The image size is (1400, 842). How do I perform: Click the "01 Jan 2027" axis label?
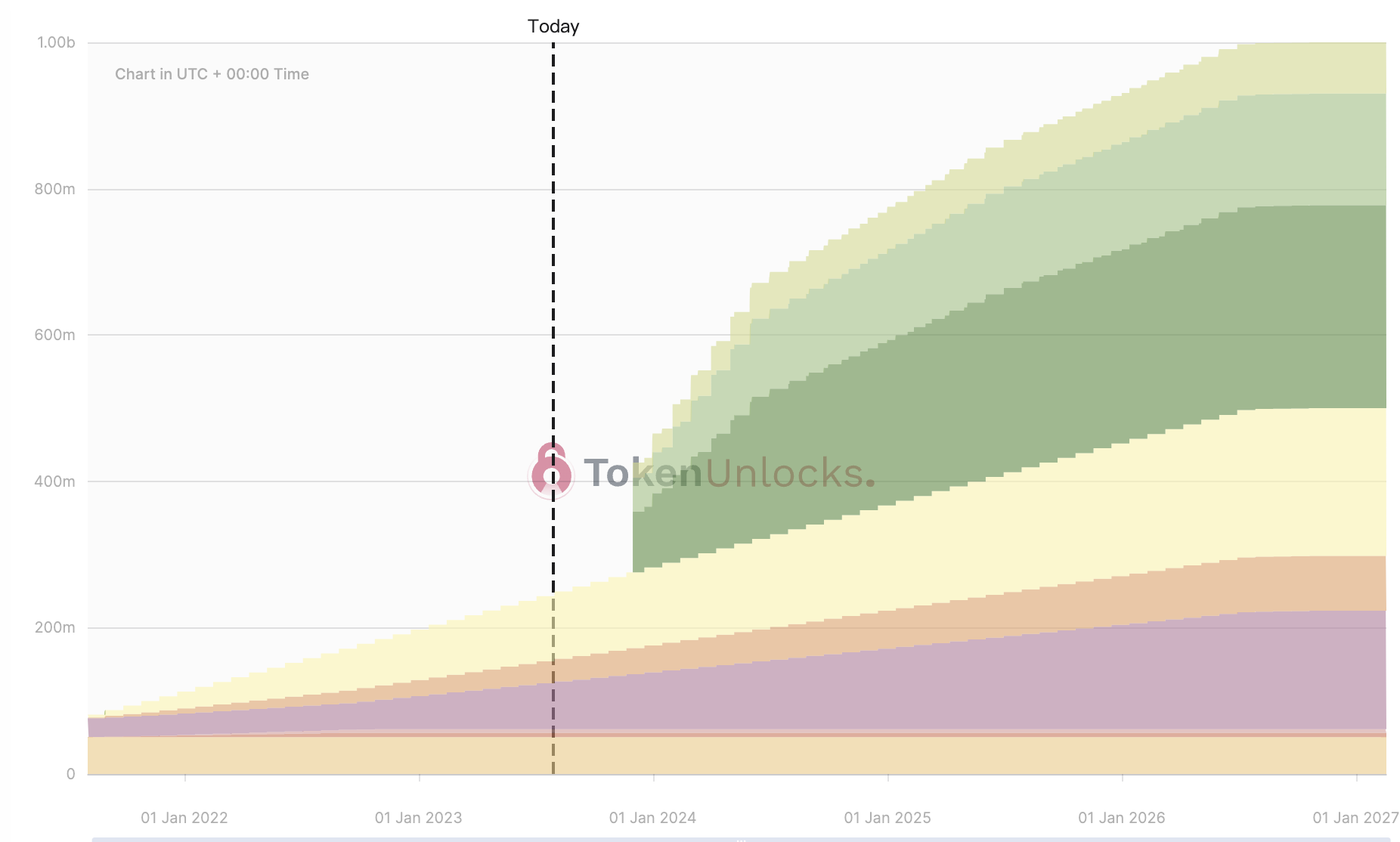point(1355,818)
